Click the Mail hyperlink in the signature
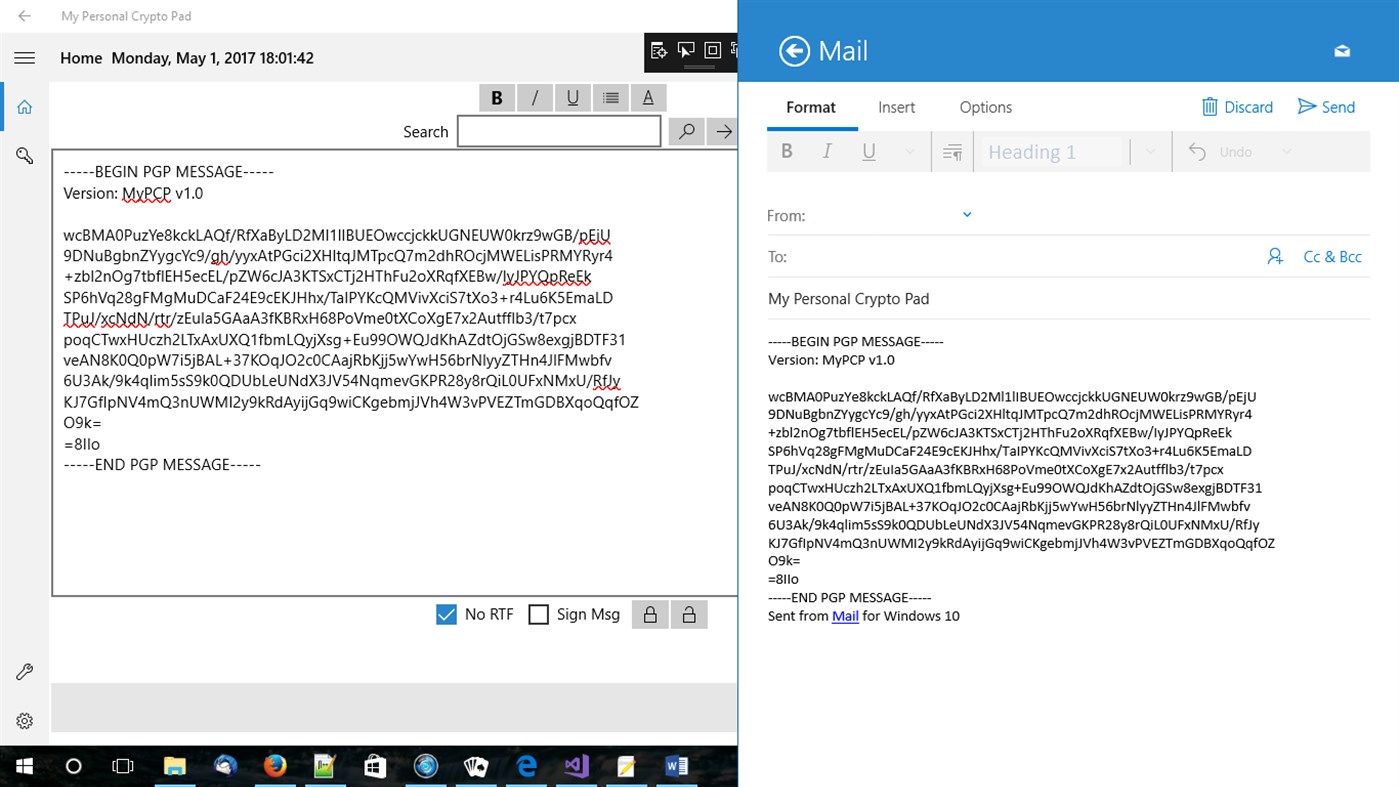1399x787 pixels. click(x=845, y=616)
